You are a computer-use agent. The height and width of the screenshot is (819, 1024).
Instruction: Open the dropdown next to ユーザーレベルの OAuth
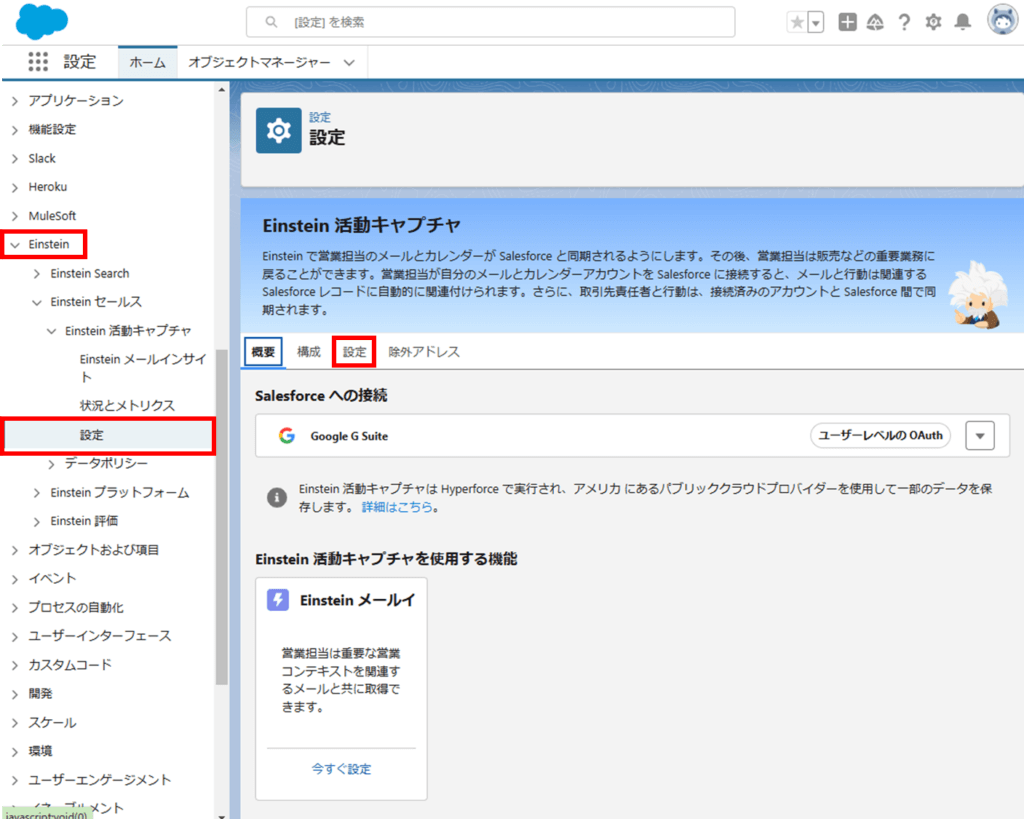(x=980, y=435)
